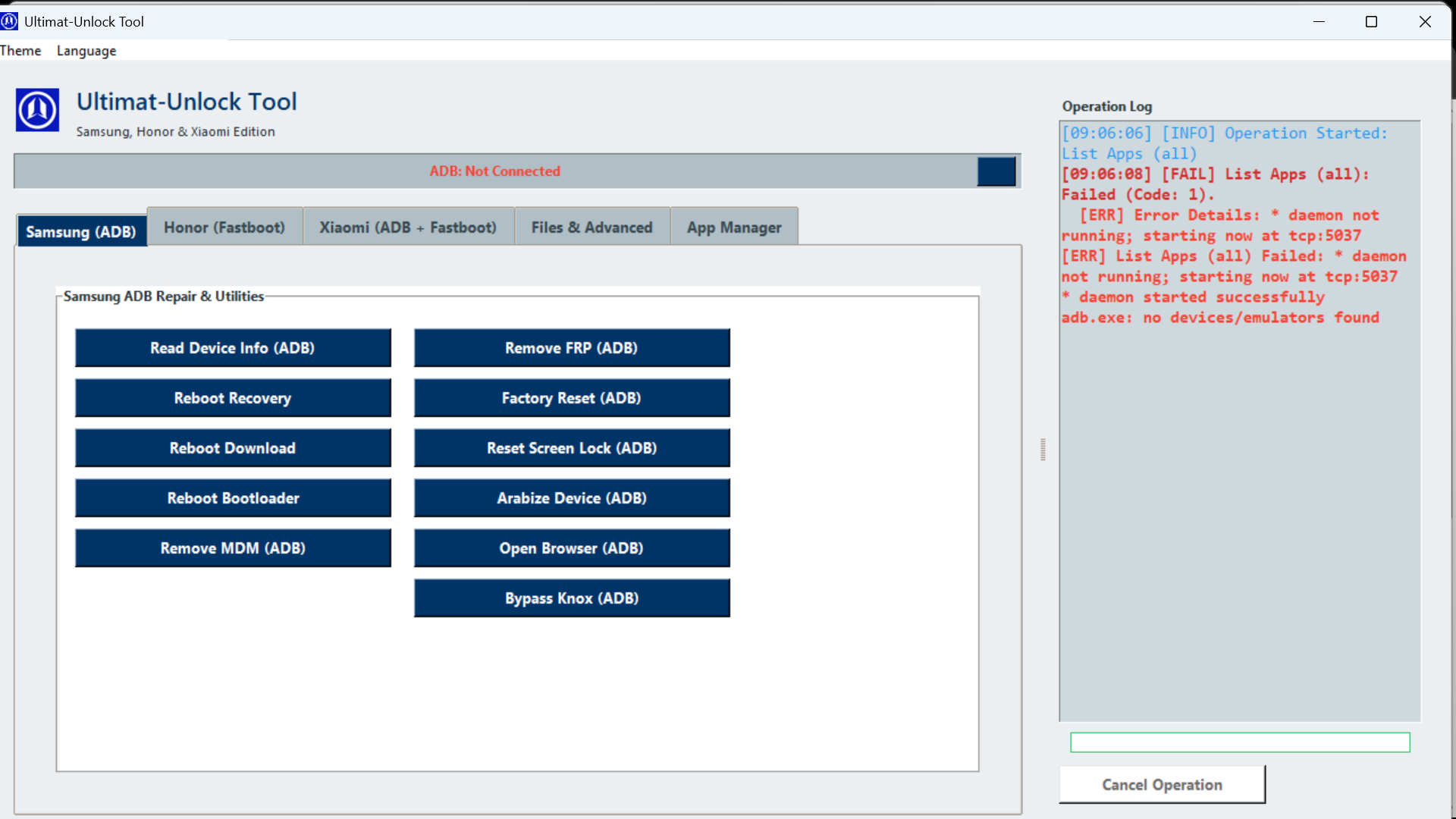Click the panel splitter handle beside the log
This screenshot has width=1456, height=819.
[x=1043, y=450]
